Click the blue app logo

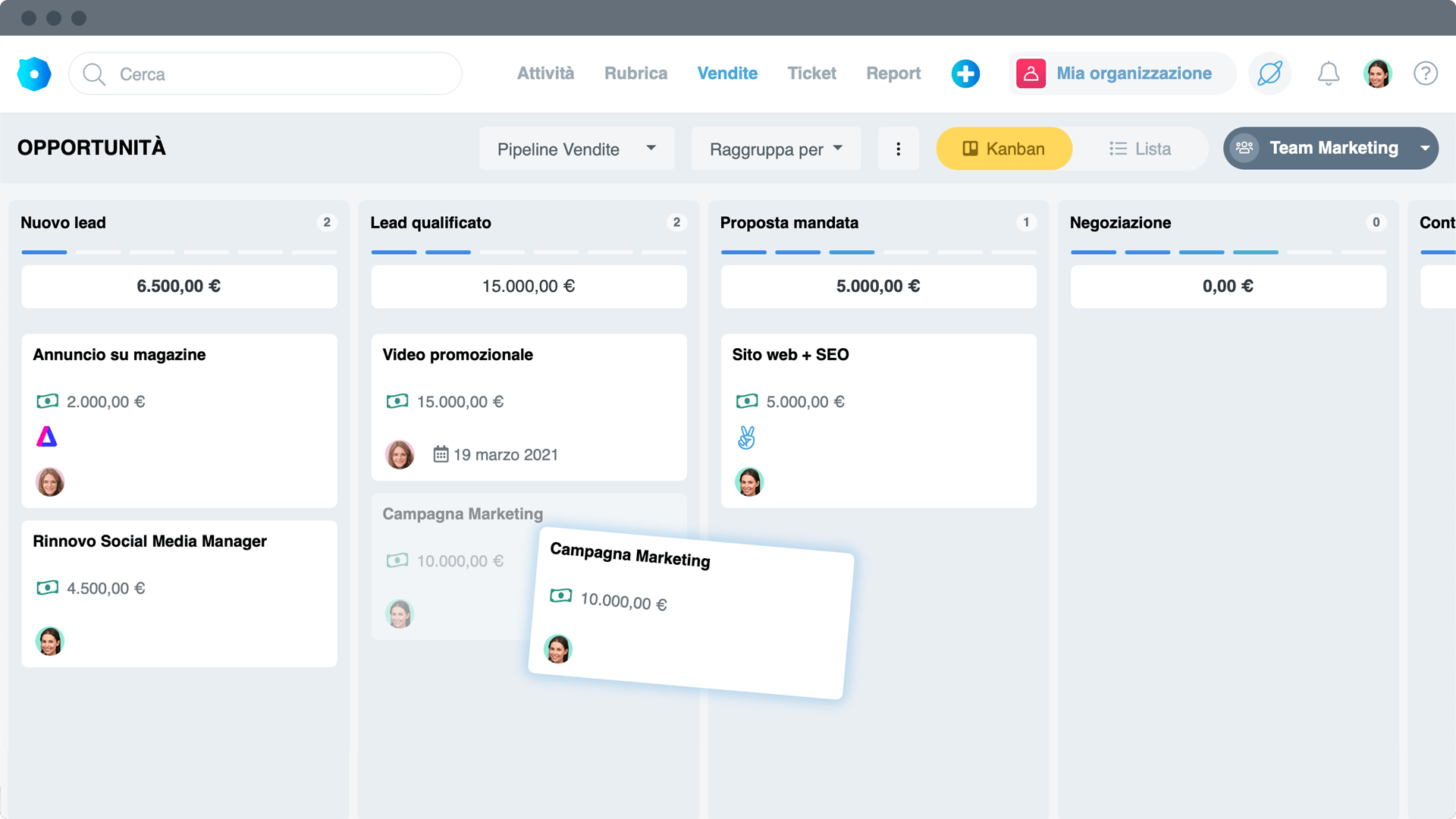tap(34, 74)
